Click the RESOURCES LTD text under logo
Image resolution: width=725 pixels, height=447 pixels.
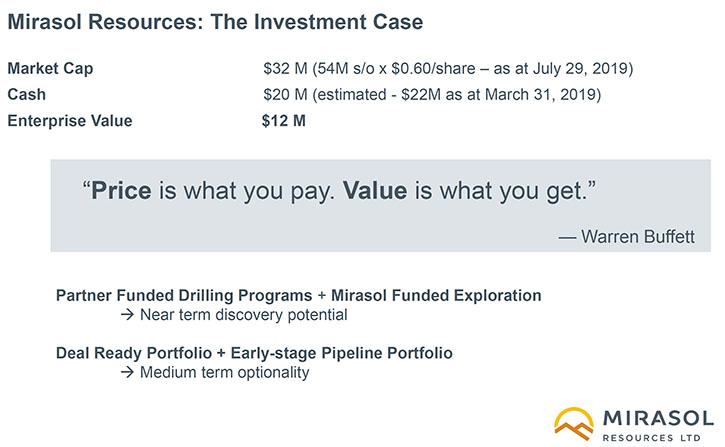pyautogui.click(x=651, y=437)
